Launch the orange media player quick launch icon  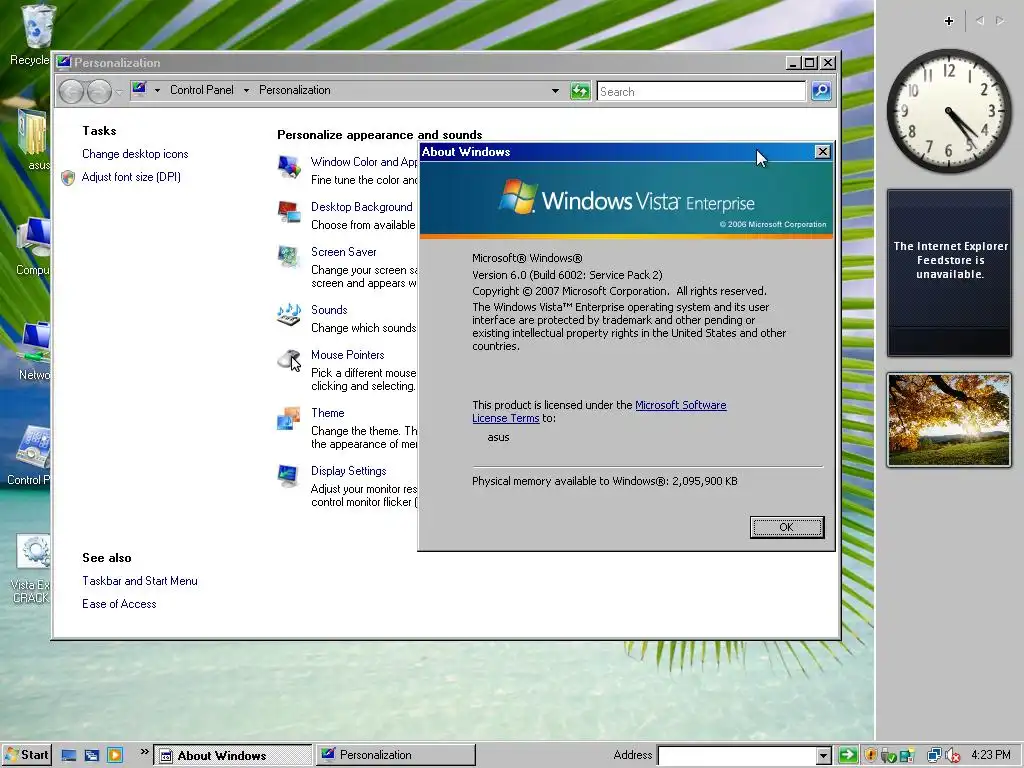click(x=115, y=756)
